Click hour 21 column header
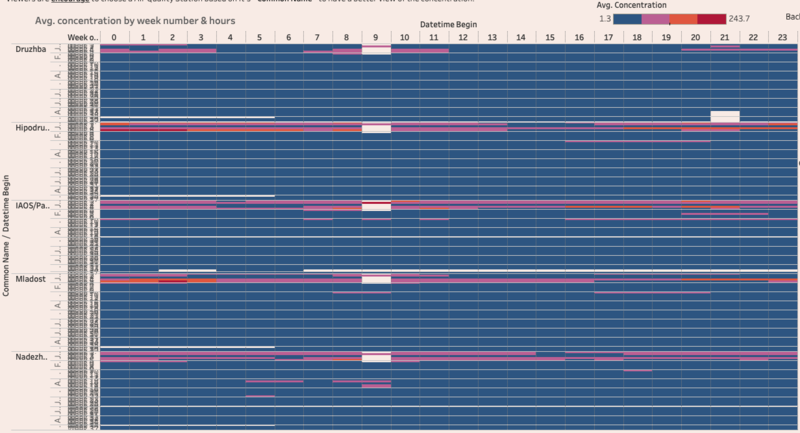800x433 pixels. coord(725,37)
